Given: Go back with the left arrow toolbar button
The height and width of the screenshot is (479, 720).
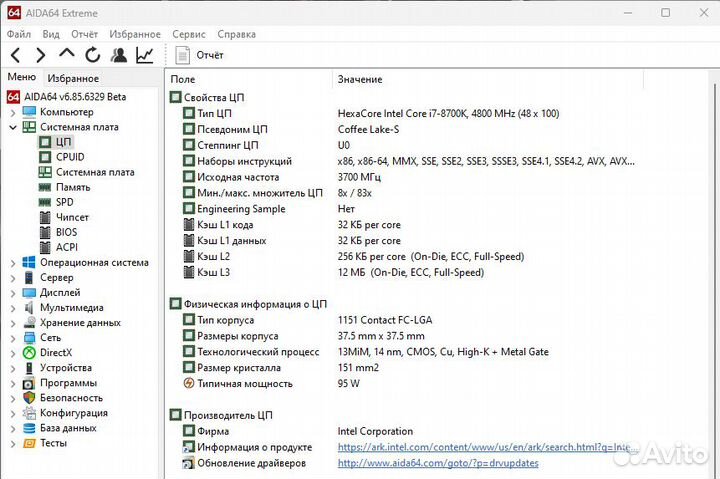Looking at the screenshot, I should (x=16, y=56).
